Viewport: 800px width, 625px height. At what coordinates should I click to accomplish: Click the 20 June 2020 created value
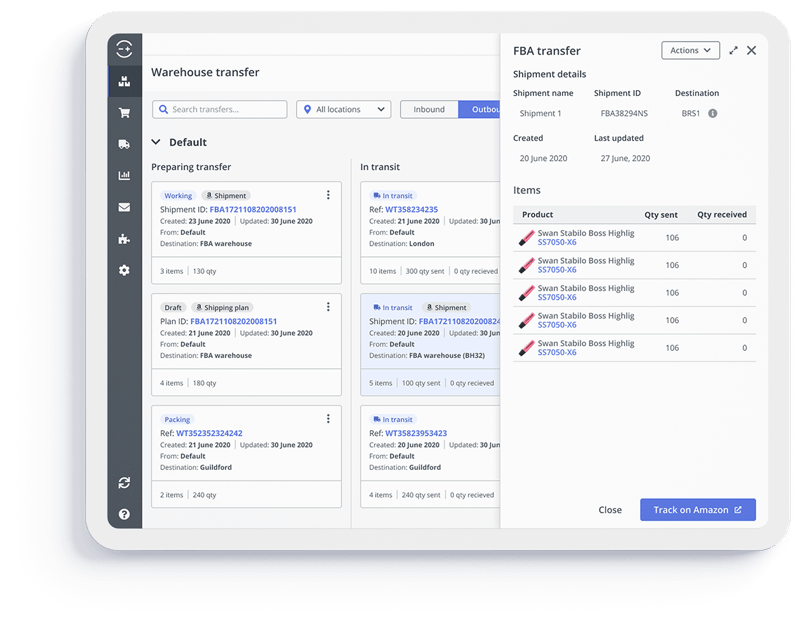pyautogui.click(x=543, y=158)
